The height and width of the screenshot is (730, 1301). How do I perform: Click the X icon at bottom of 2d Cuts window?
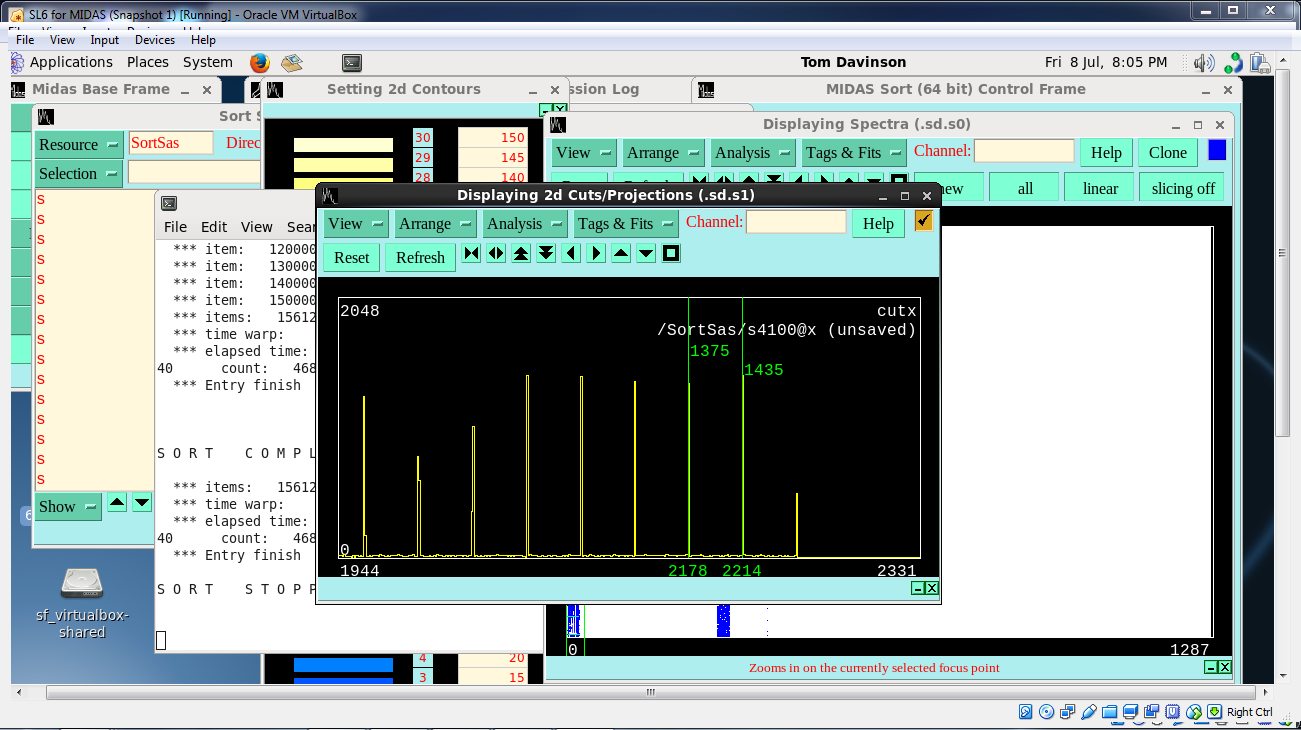[932, 589]
